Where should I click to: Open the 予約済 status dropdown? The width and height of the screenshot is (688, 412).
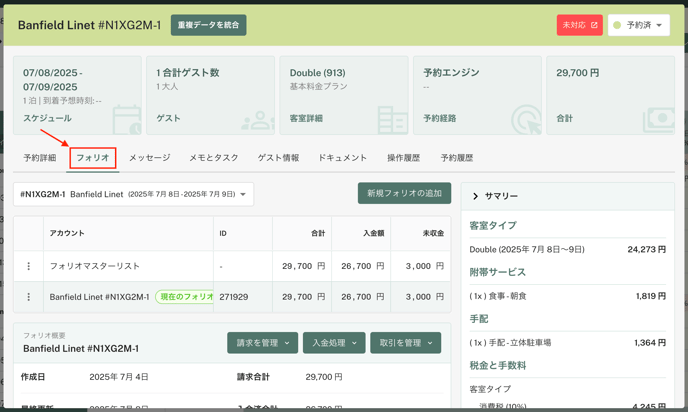tap(638, 25)
